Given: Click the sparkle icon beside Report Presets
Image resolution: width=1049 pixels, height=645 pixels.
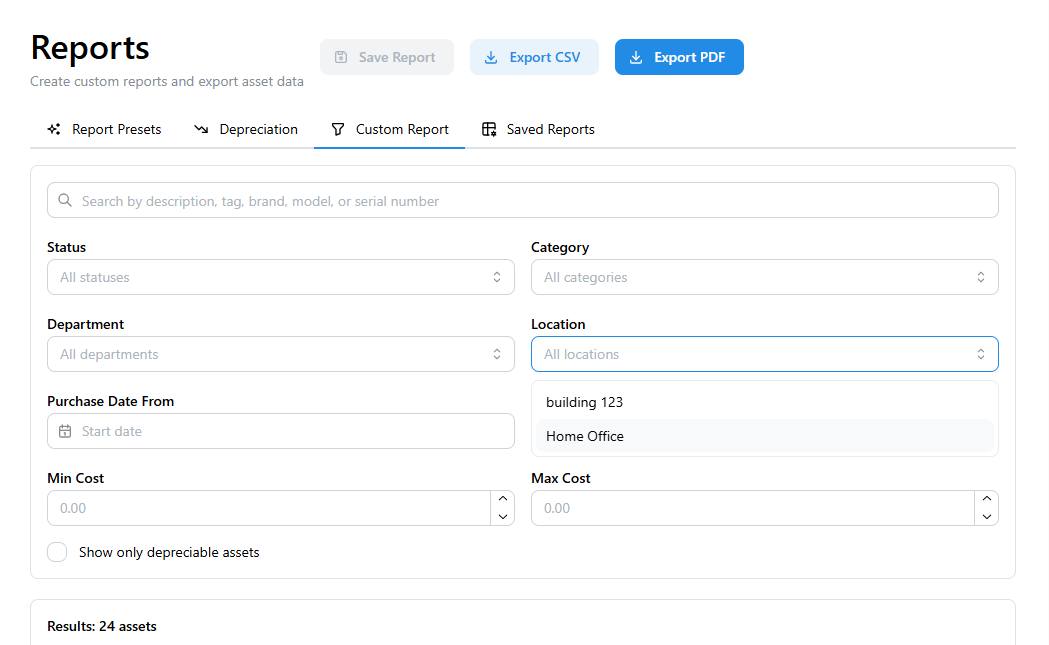Looking at the screenshot, I should pos(54,128).
